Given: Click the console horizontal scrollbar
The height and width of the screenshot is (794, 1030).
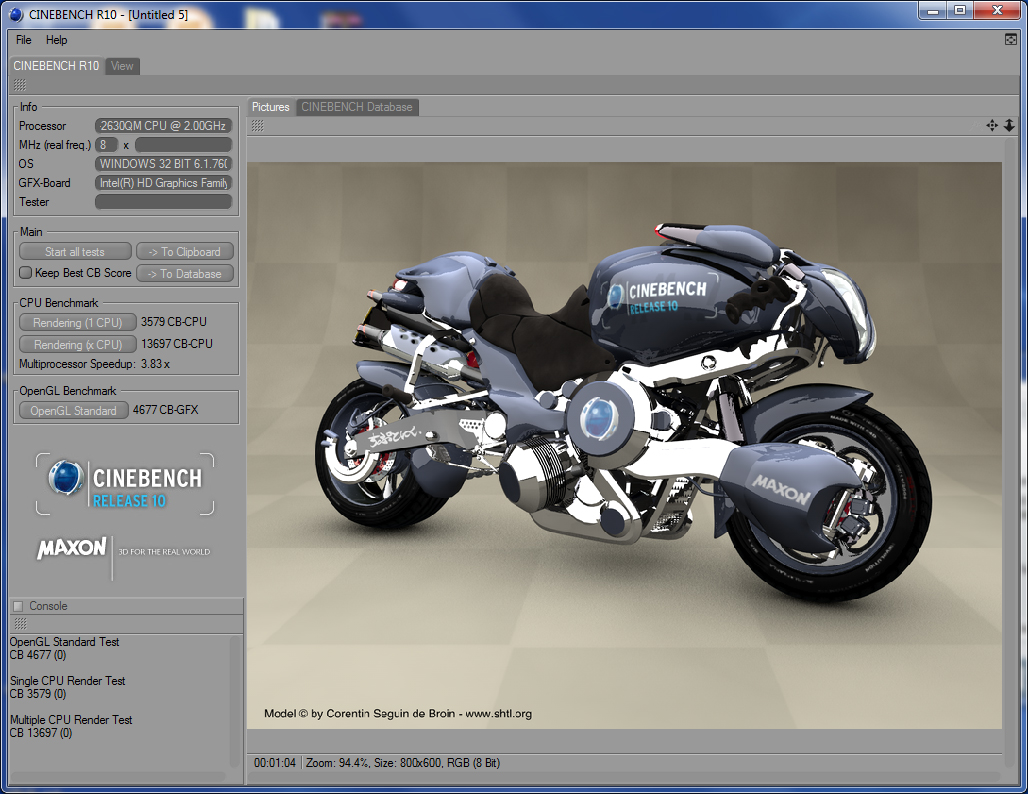Looking at the screenshot, I should pyautogui.click(x=118, y=776).
